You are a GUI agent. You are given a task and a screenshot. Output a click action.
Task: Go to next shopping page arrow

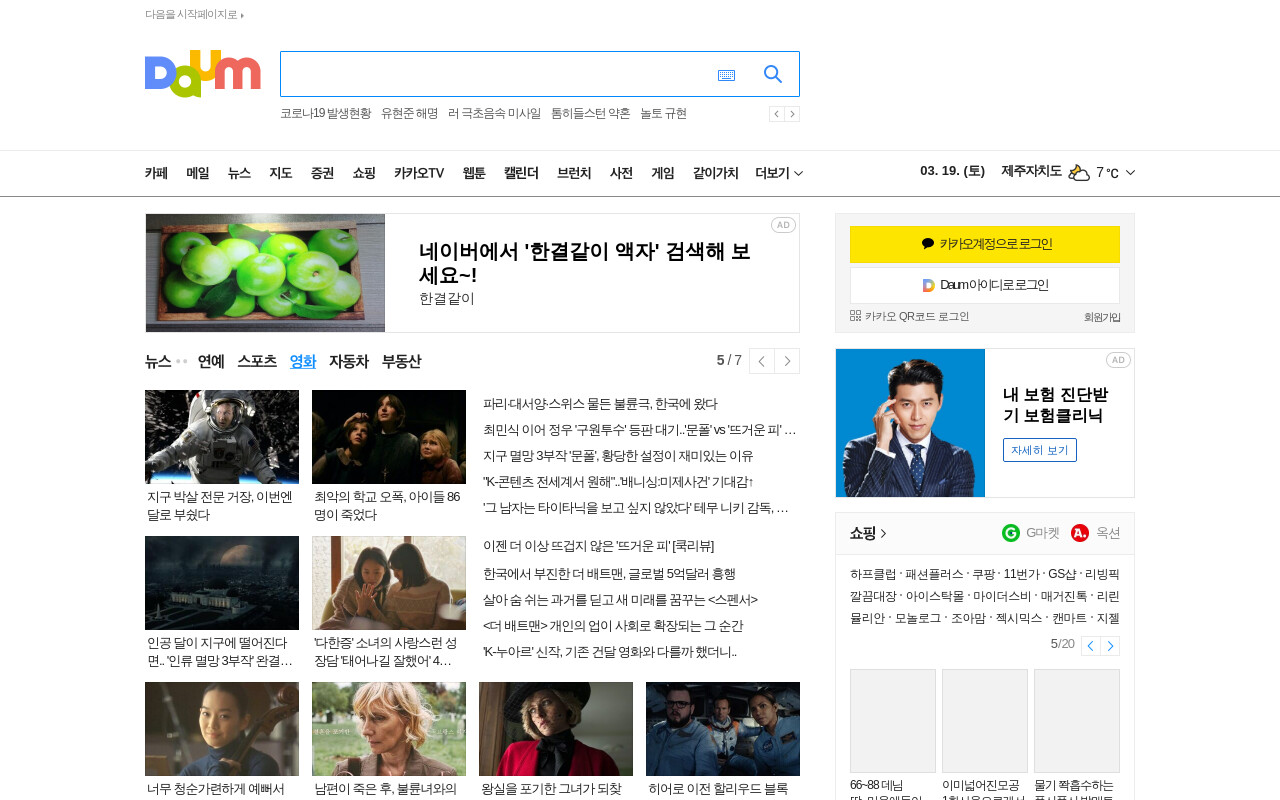[x=1110, y=646]
